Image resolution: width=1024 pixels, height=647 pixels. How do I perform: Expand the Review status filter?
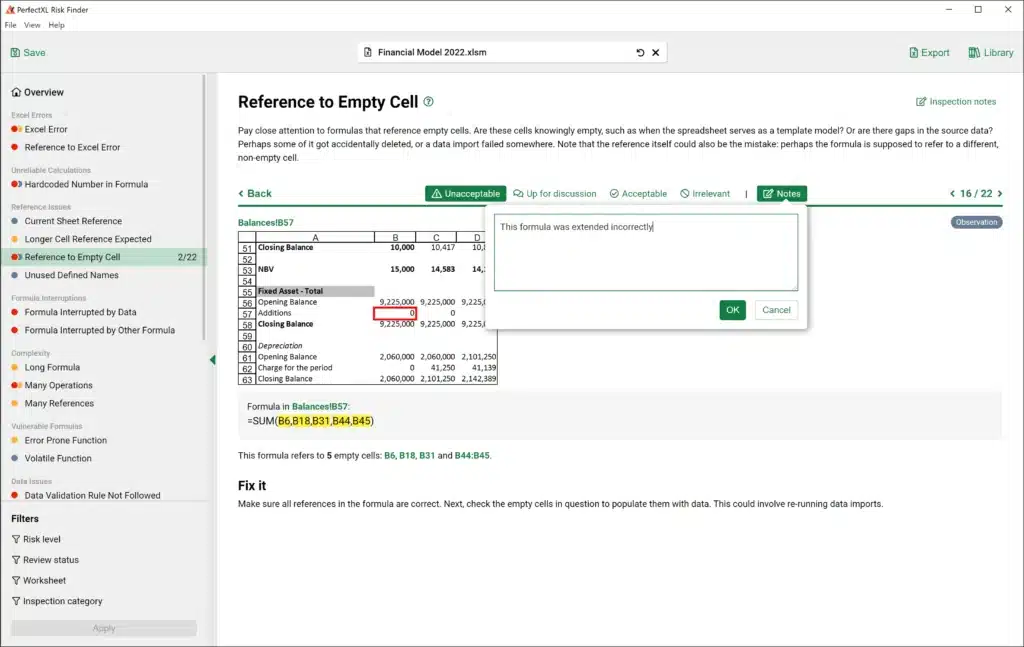coord(45,560)
